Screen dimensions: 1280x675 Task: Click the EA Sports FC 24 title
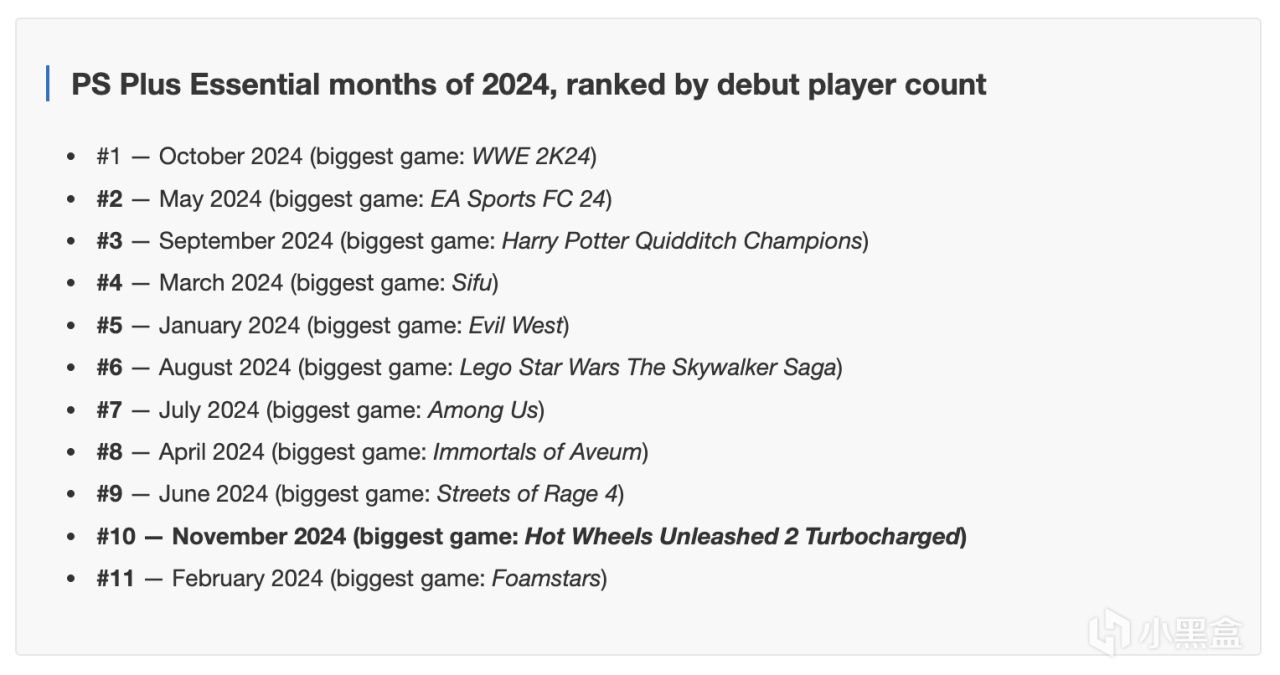point(518,199)
